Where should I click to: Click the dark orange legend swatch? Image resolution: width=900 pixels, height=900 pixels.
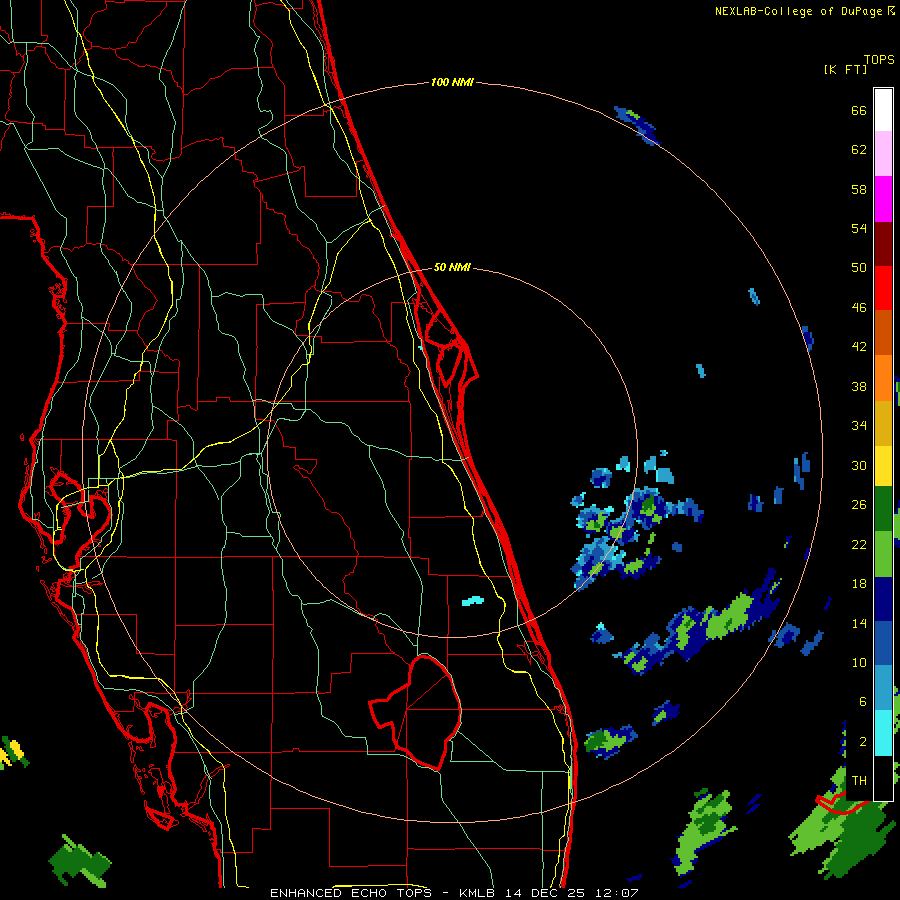point(883,332)
